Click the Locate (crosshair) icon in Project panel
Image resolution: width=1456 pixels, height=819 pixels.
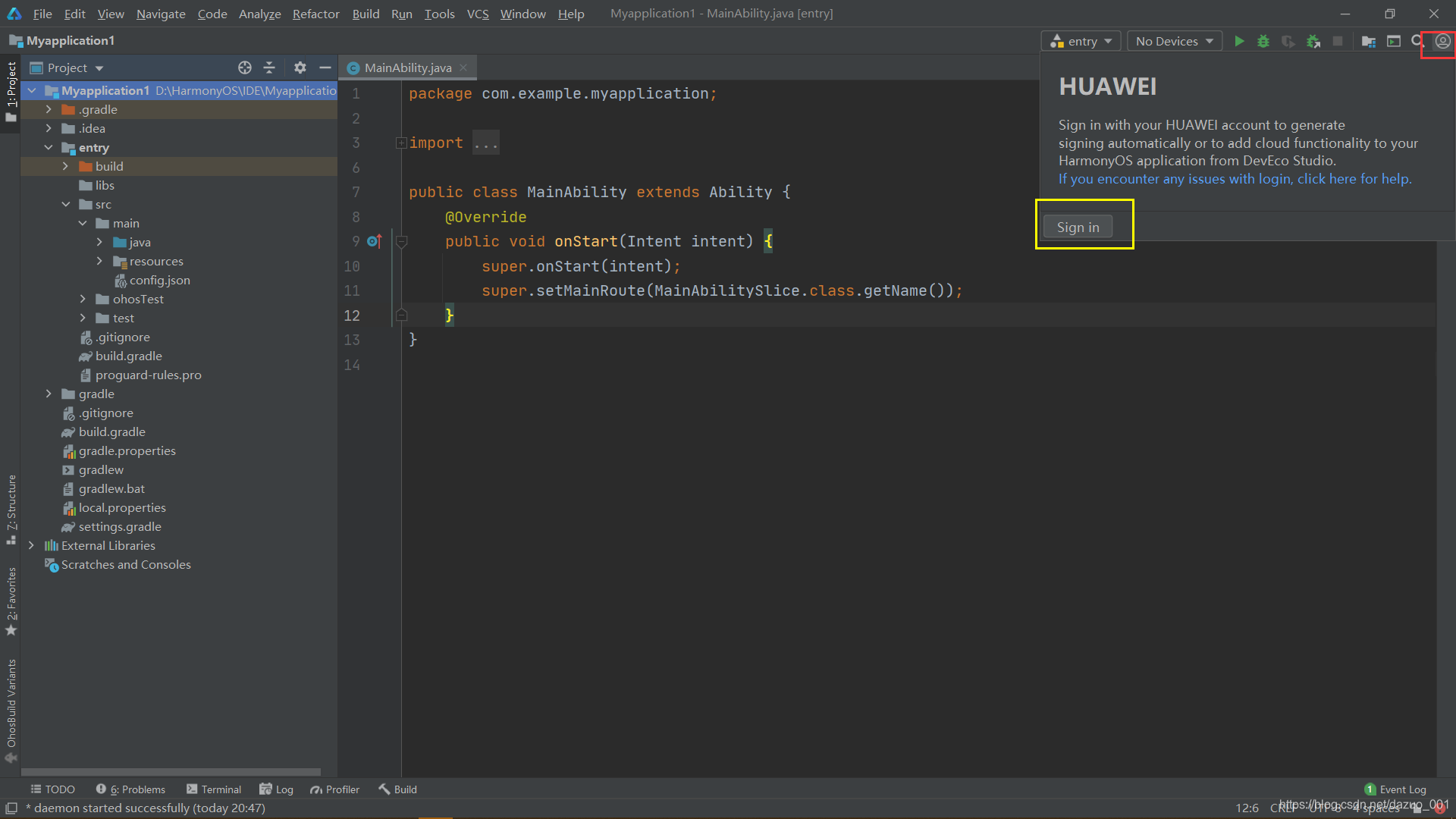tap(245, 67)
